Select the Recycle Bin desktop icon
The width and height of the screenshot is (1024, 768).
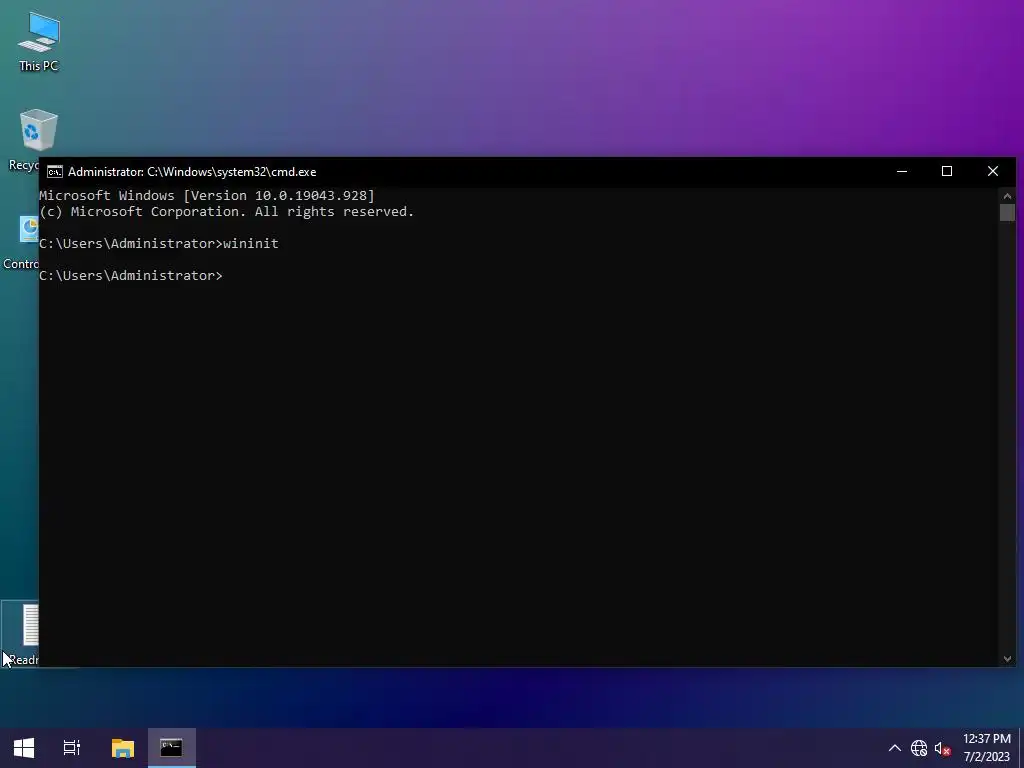26,138
